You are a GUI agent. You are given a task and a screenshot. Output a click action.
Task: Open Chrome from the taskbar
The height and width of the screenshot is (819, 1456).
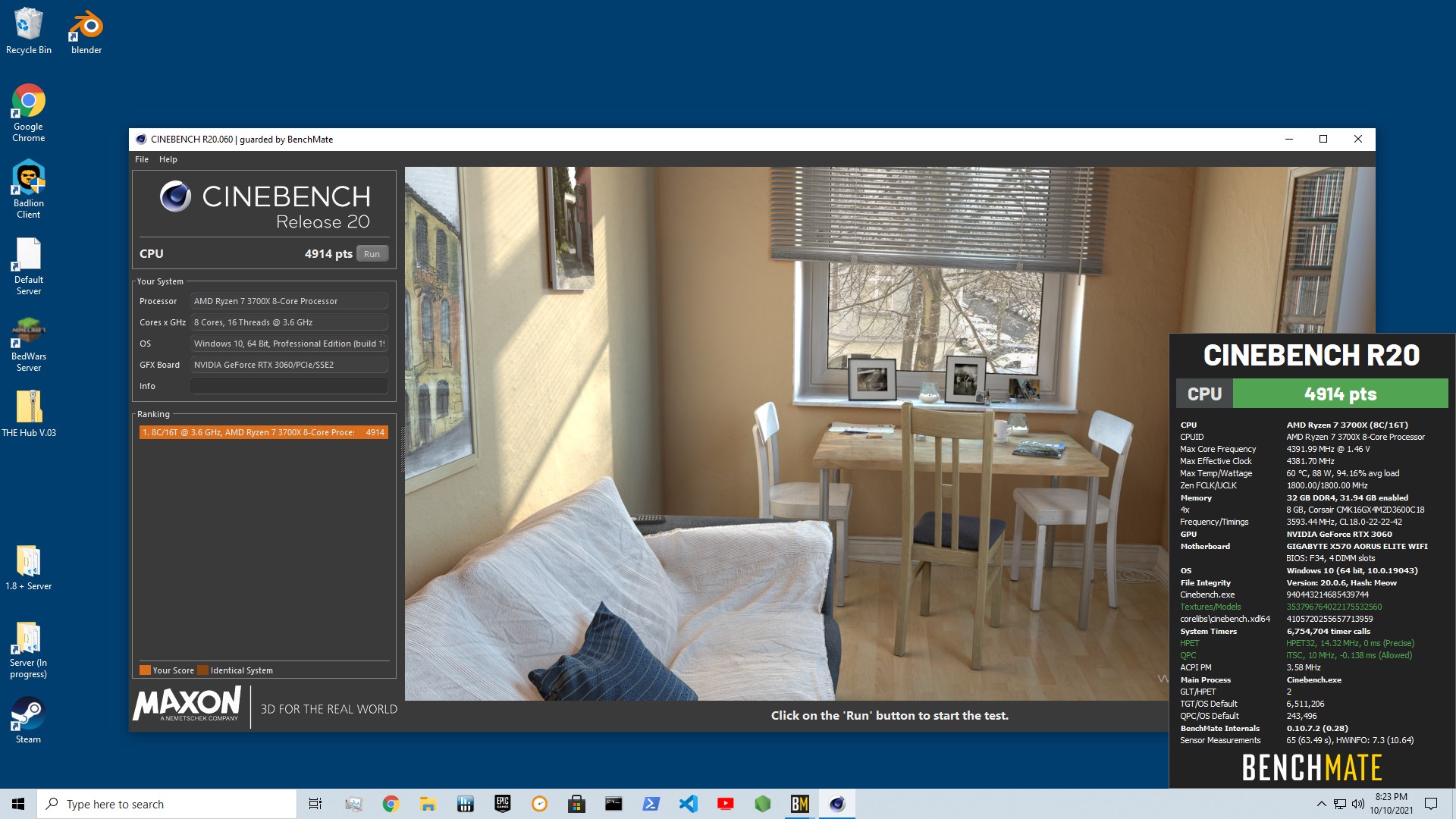(x=391, y=804)
